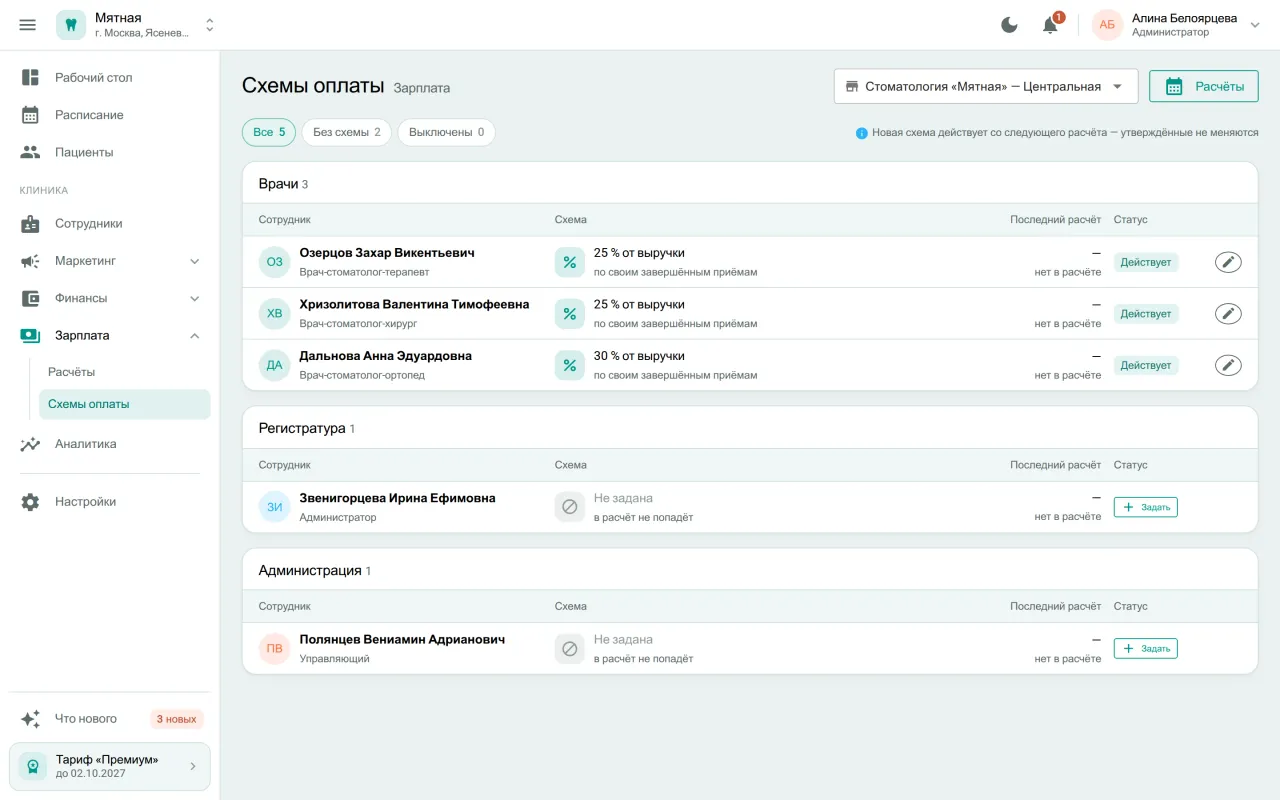1280x800 pixels.
Task: Open Что нового with 3 новых badge
Action: click(110, 719)
